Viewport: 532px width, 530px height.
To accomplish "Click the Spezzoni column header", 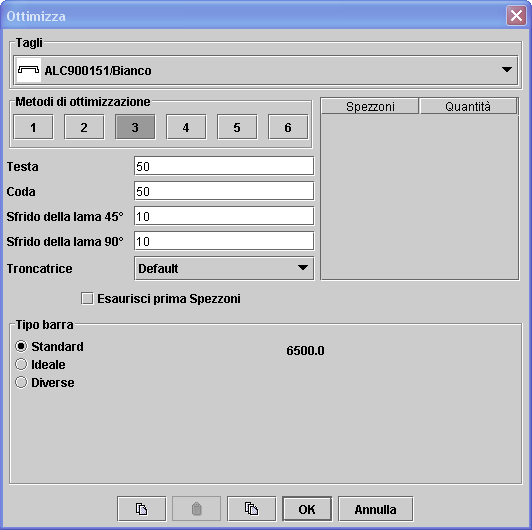I will pos(370,107).
